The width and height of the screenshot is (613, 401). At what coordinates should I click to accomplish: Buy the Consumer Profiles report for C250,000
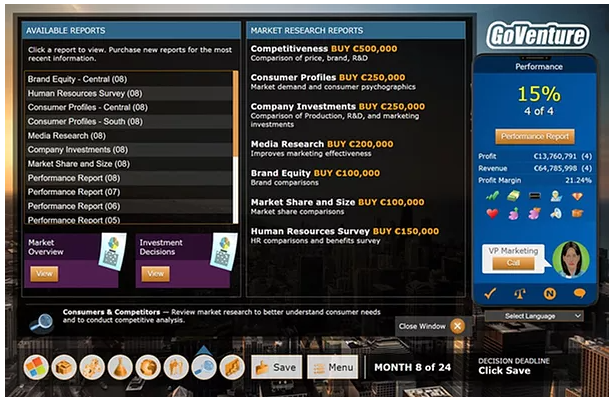[x=372, y=77]
